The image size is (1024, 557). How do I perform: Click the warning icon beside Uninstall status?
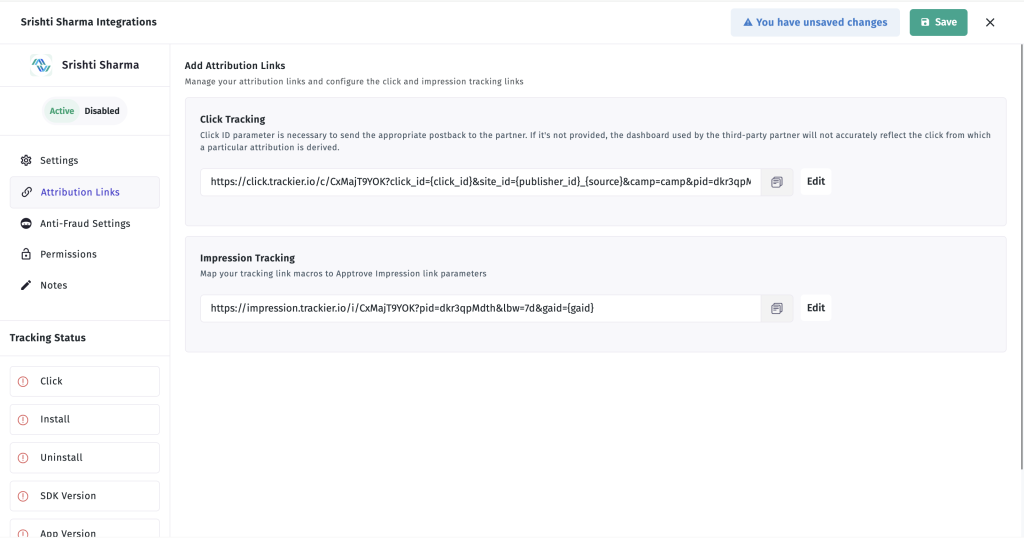(24, 458)
